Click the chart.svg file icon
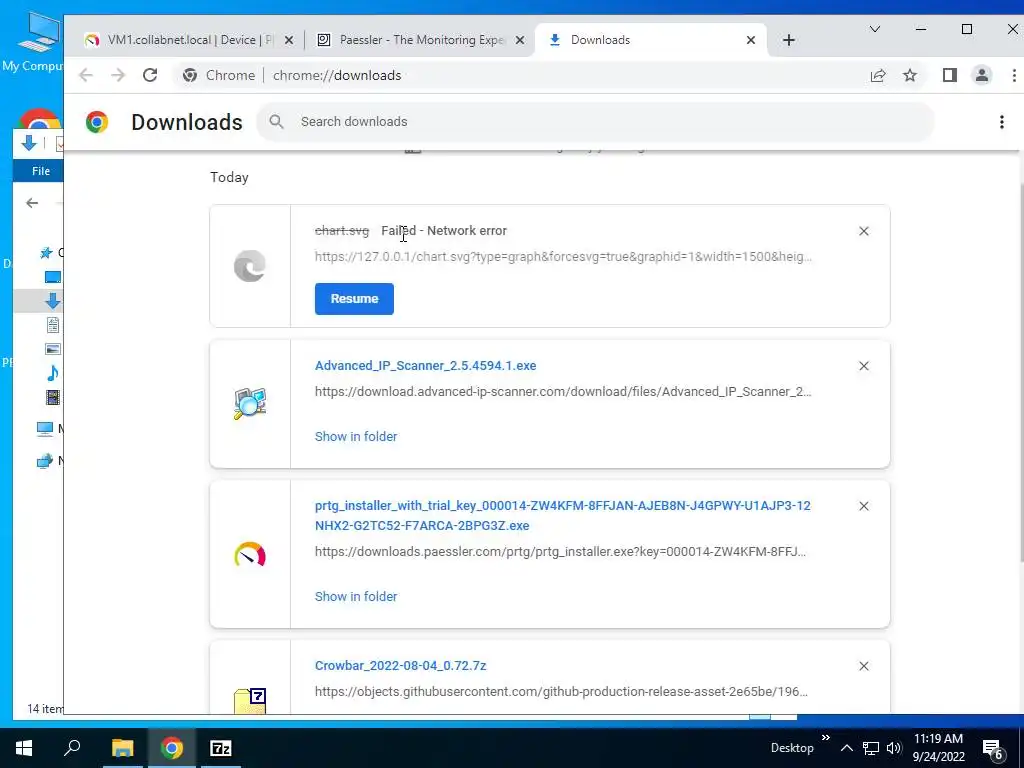This screenshot has height=768, width=1024. [x=249, y=266]
